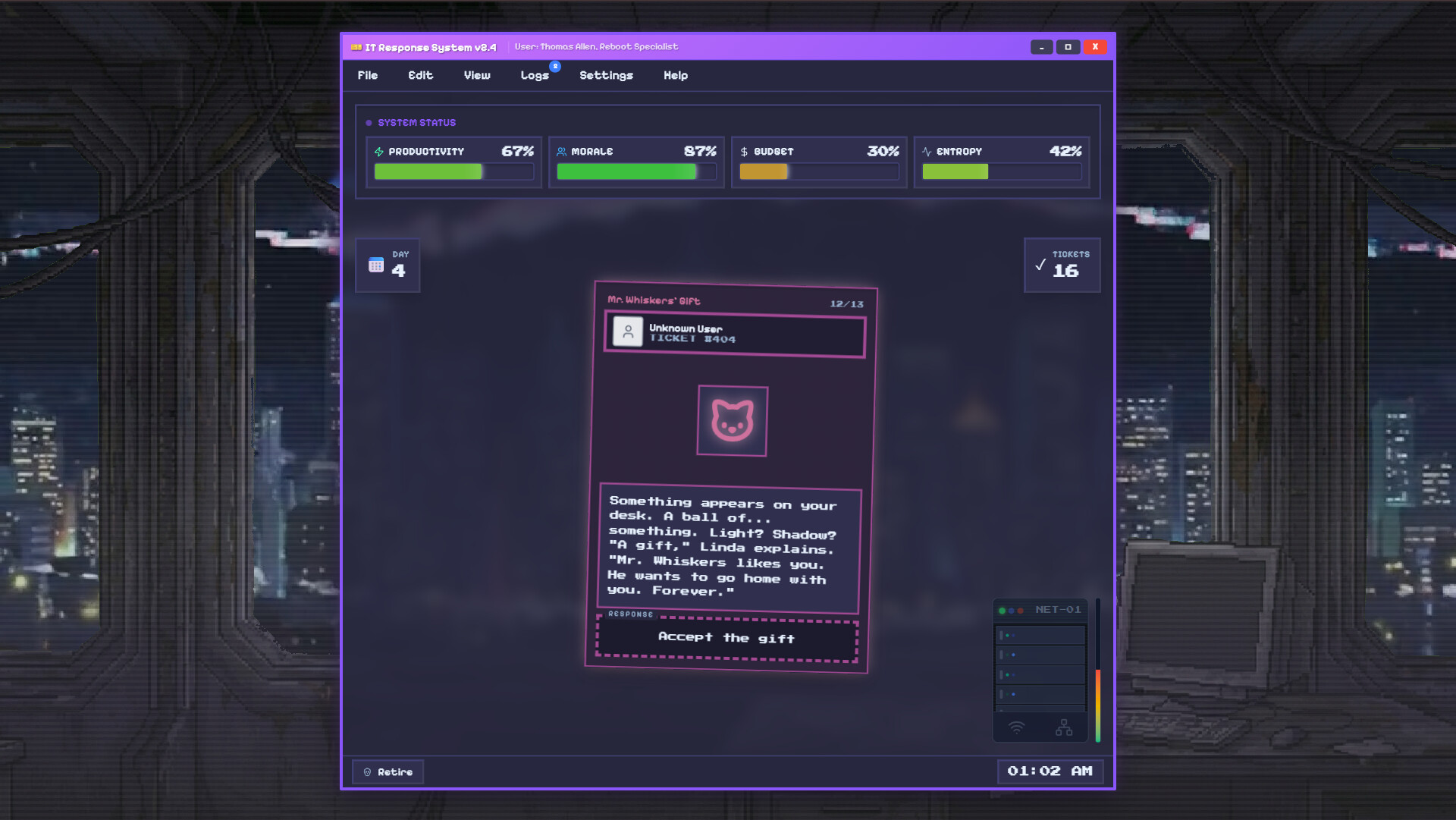Image resolution: width=1456 pixels, height=820 pixels.
Task: Select the network topology icon on NET-01
Action: tap(1064, 727)
